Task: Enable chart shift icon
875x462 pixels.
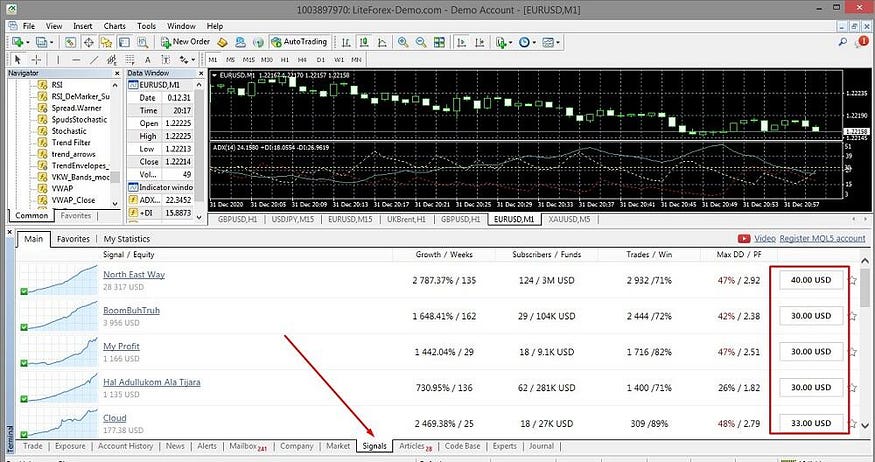Action: [x=479, y=42]
